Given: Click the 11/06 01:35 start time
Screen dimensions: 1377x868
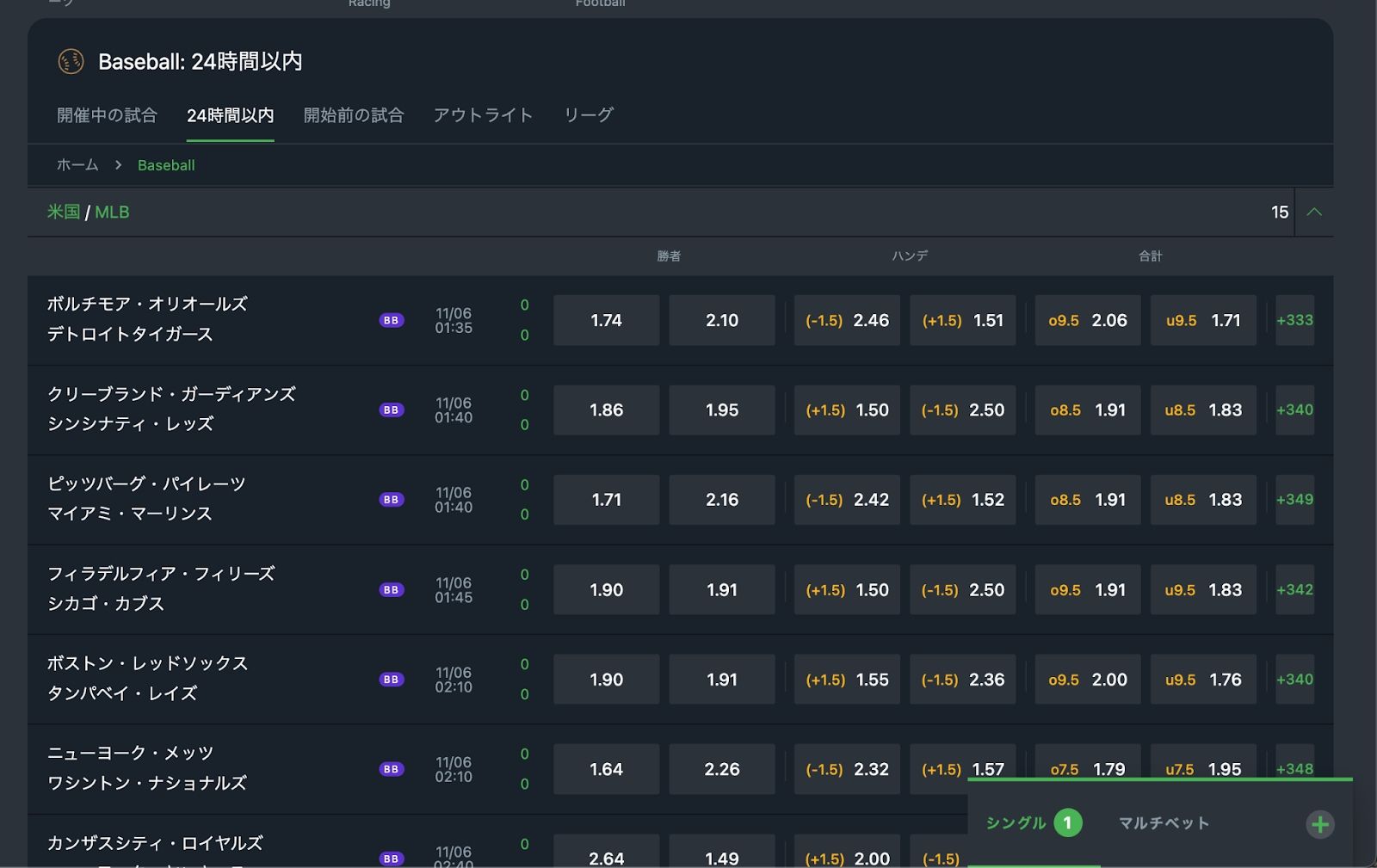Looking at the screenshot, I should point(454,320).
